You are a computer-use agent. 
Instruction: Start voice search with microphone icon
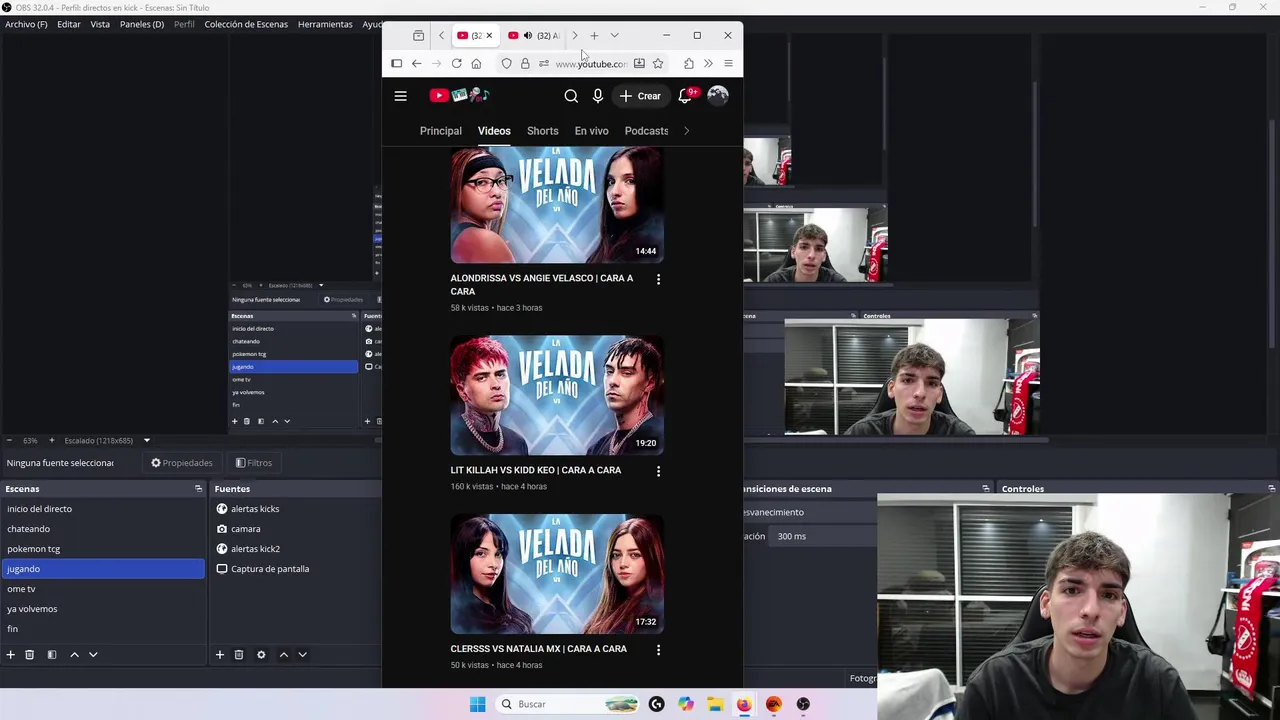tap(598, 96)
